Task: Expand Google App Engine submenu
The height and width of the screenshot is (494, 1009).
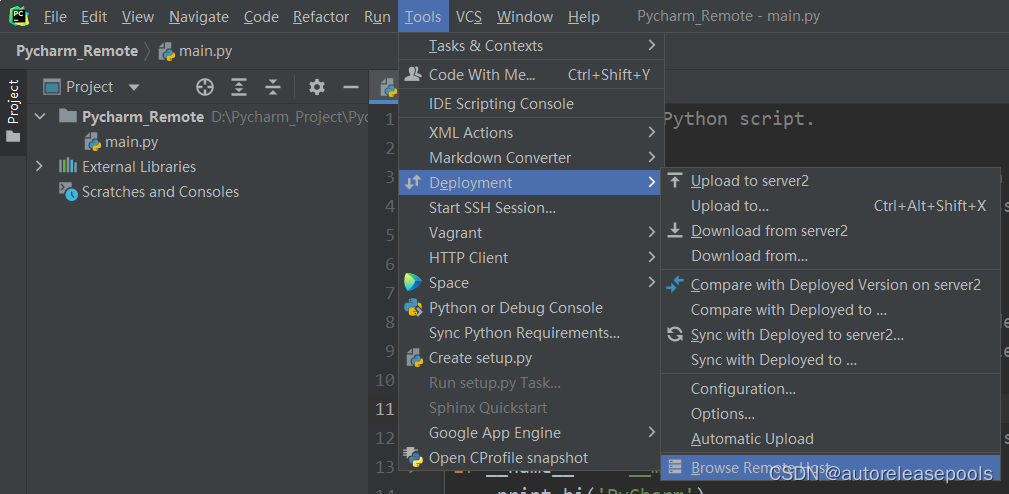Action: (651, 432)
